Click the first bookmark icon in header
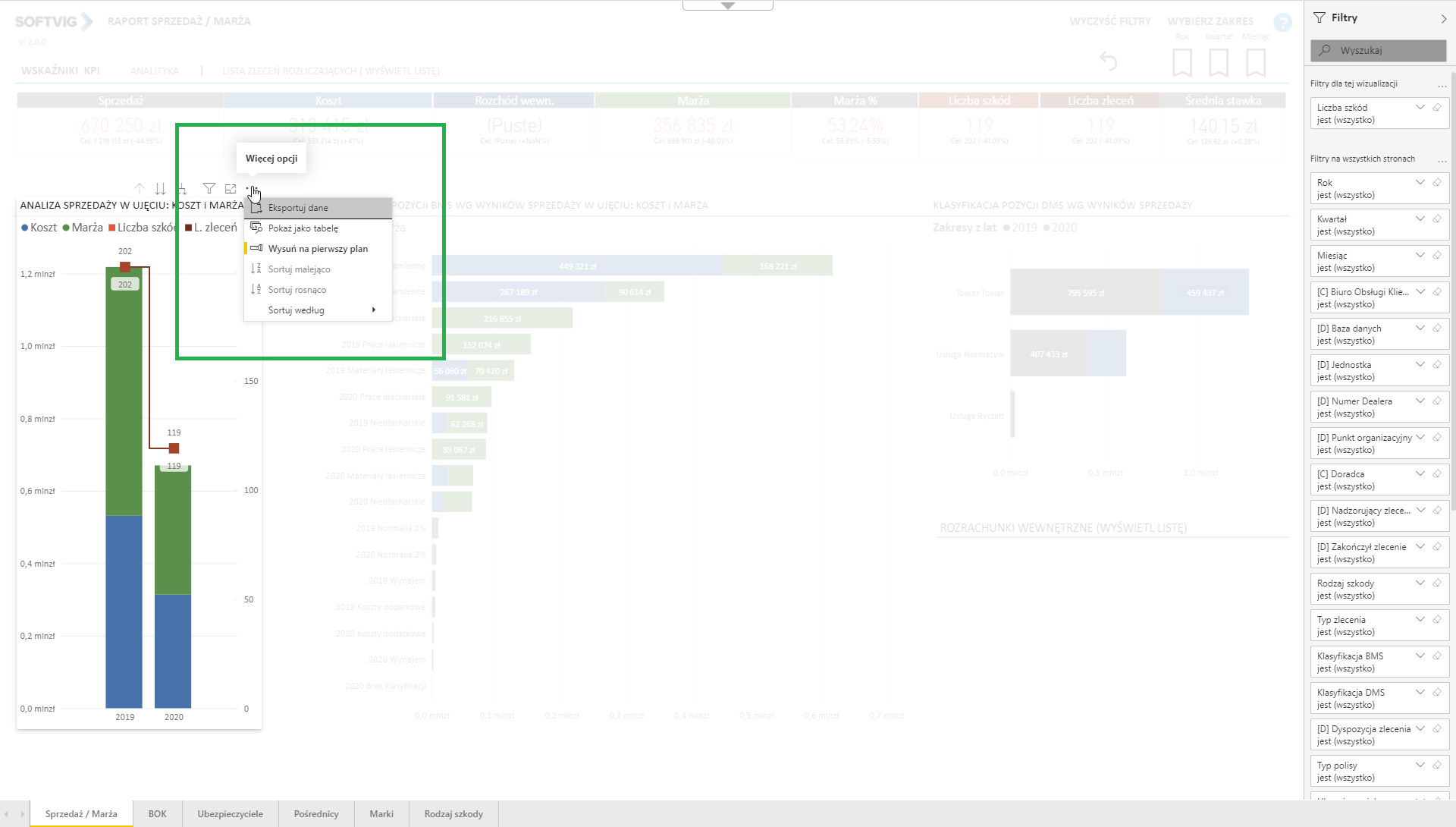 pos(1181,62)
